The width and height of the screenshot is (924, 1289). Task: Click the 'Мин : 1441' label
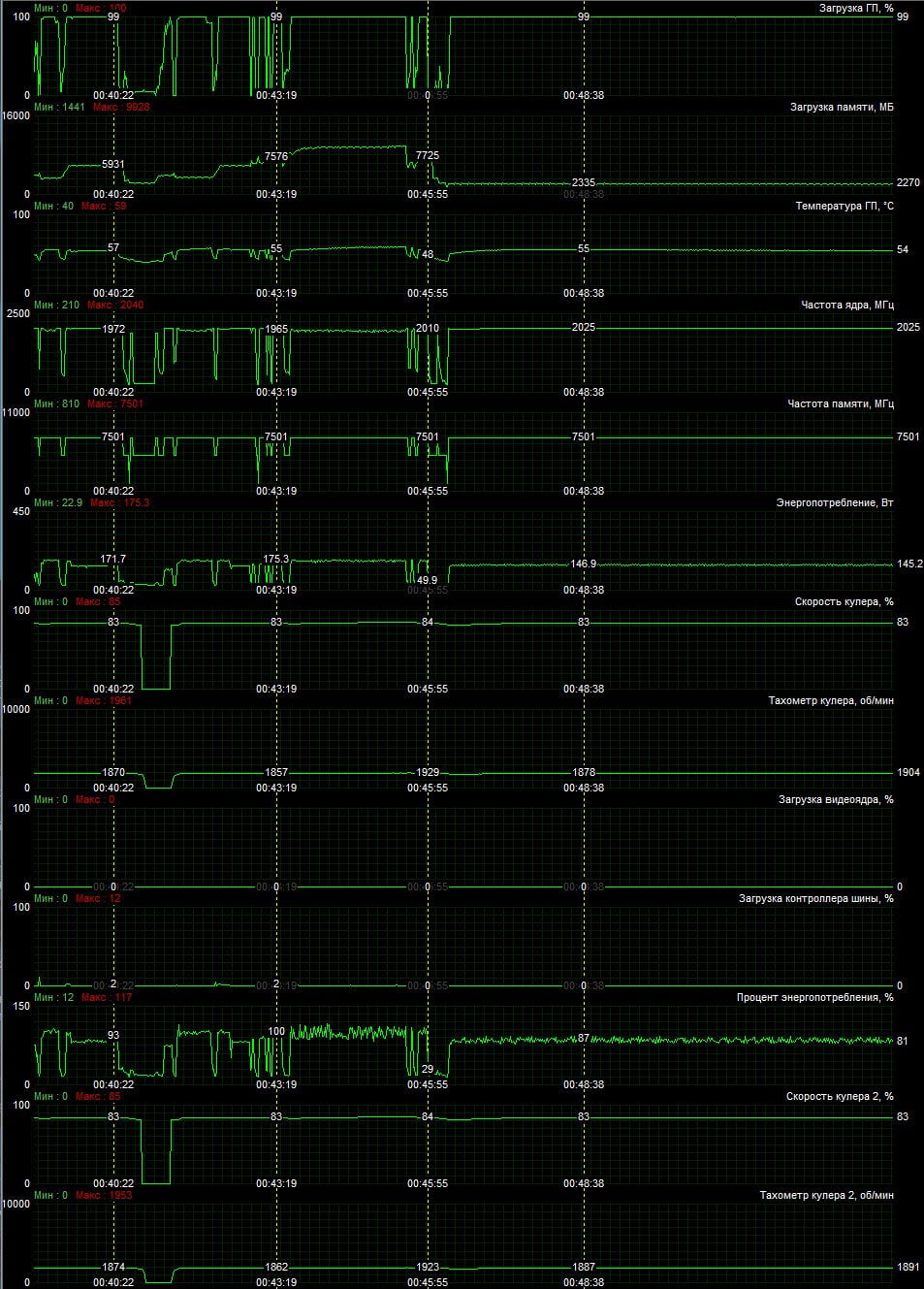click(x=60, y=107)
